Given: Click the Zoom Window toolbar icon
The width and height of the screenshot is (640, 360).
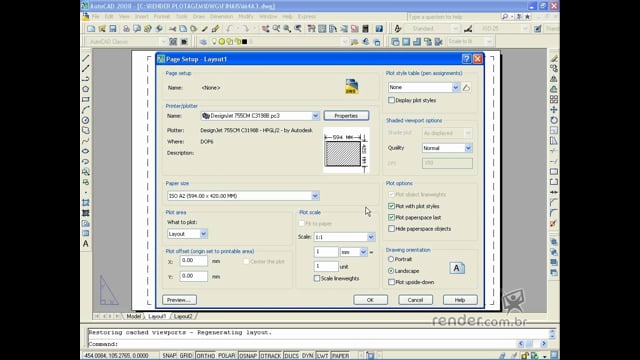Looking at the screenshot, I should (287, 29).
